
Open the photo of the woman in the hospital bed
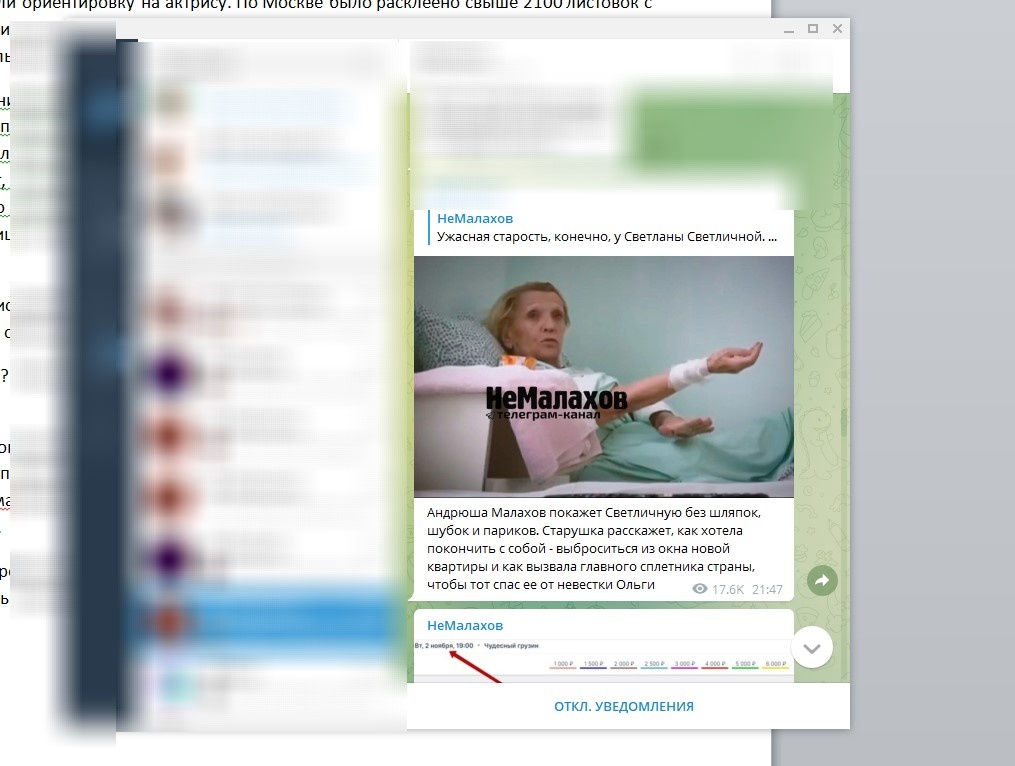coord(603,377)
